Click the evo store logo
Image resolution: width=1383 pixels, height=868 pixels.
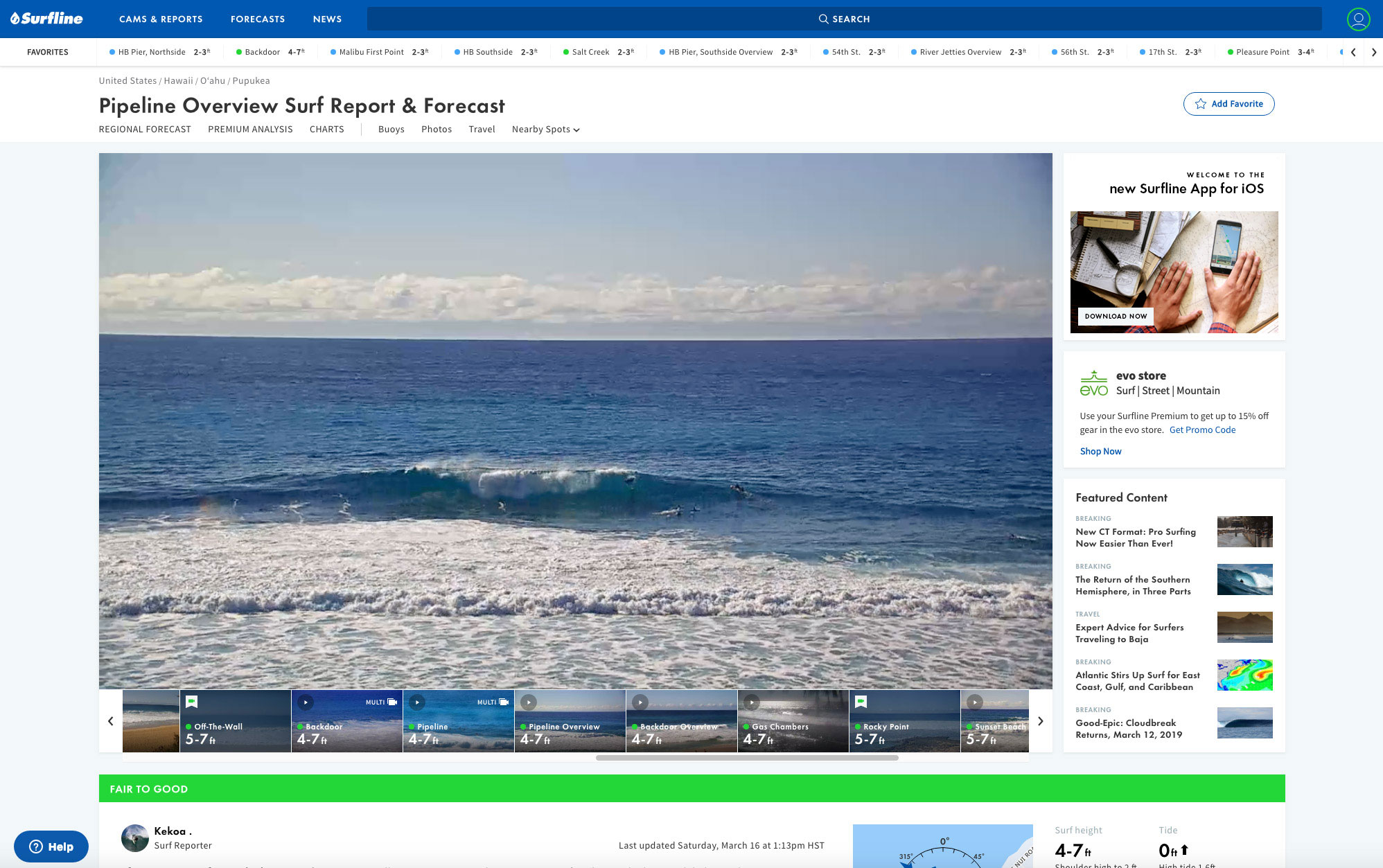point(1093,382)
